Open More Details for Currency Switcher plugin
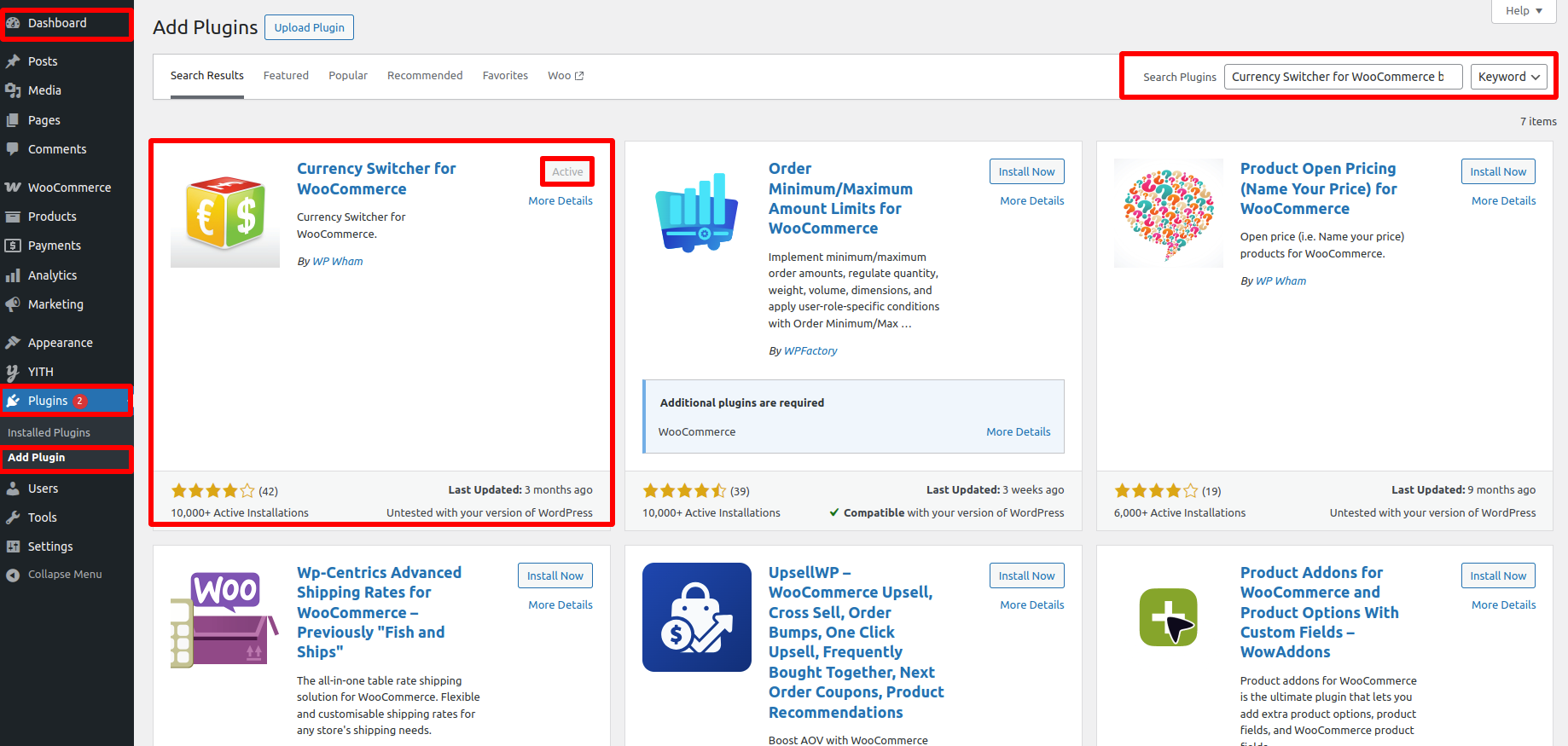 click(x=560, y=201)
